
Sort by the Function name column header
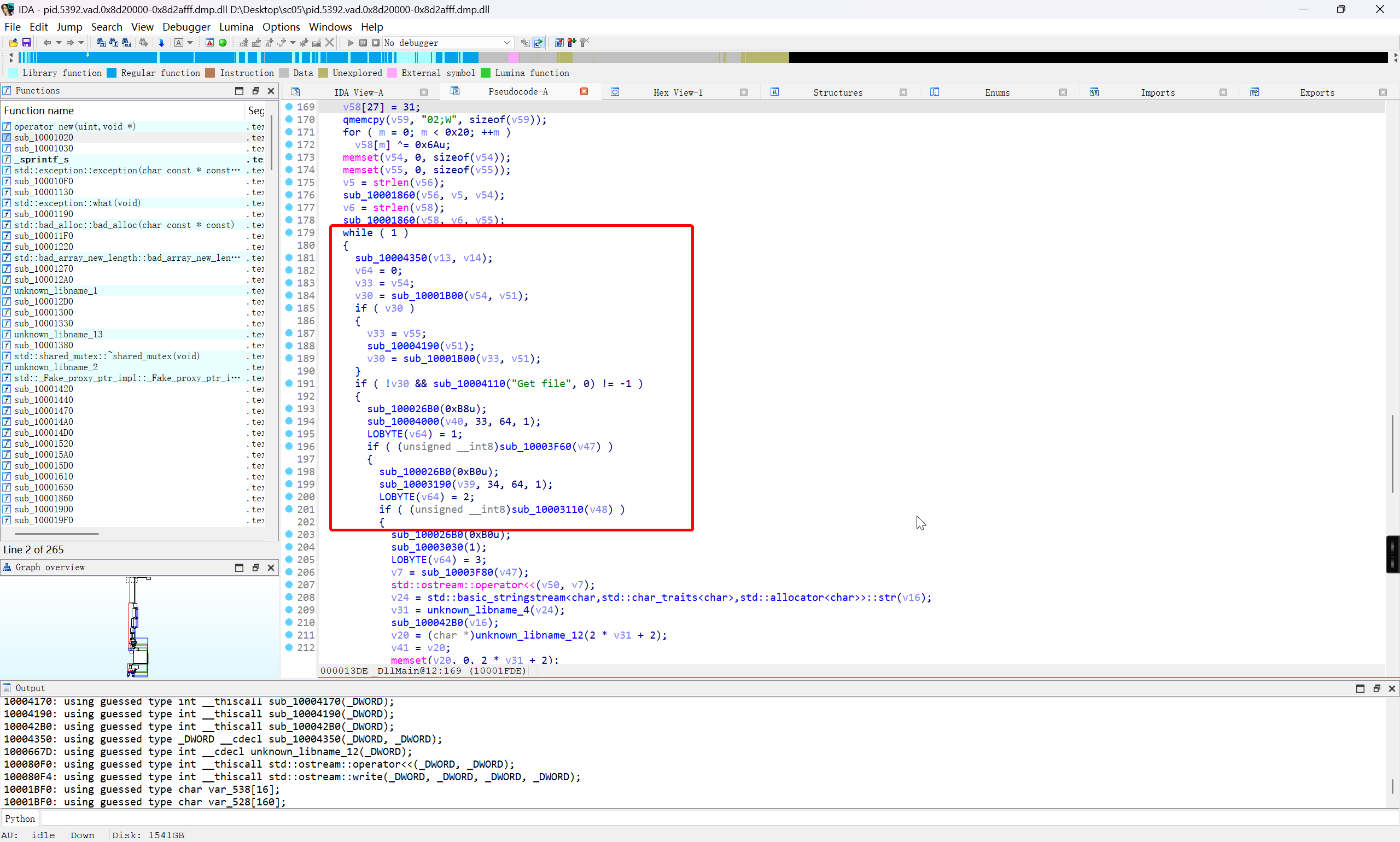(x=122, y=110)
